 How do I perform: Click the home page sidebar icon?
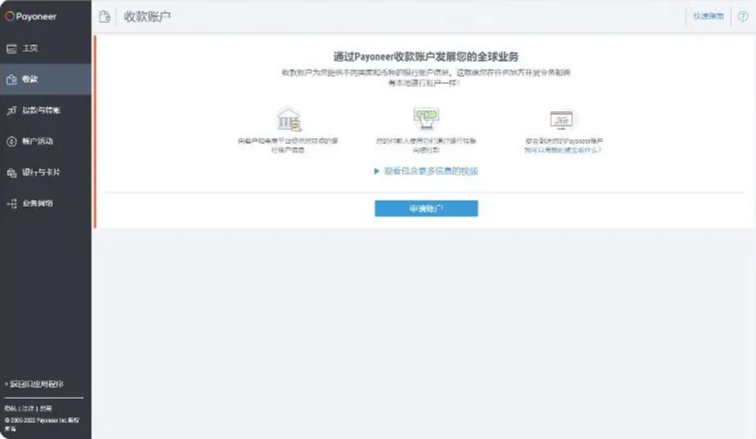tap(12, 49)
